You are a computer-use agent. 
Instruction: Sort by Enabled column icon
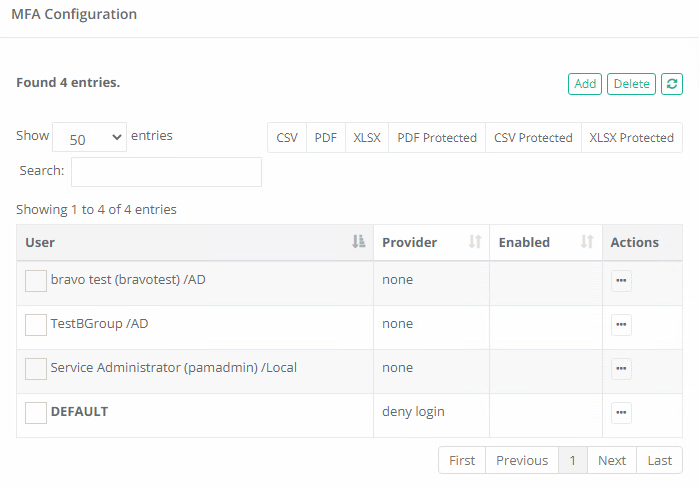click(587, 242)
